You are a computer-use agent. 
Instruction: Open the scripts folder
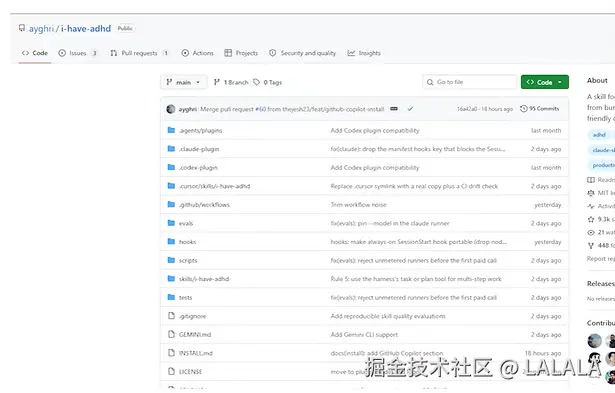[x=188, y=260]
